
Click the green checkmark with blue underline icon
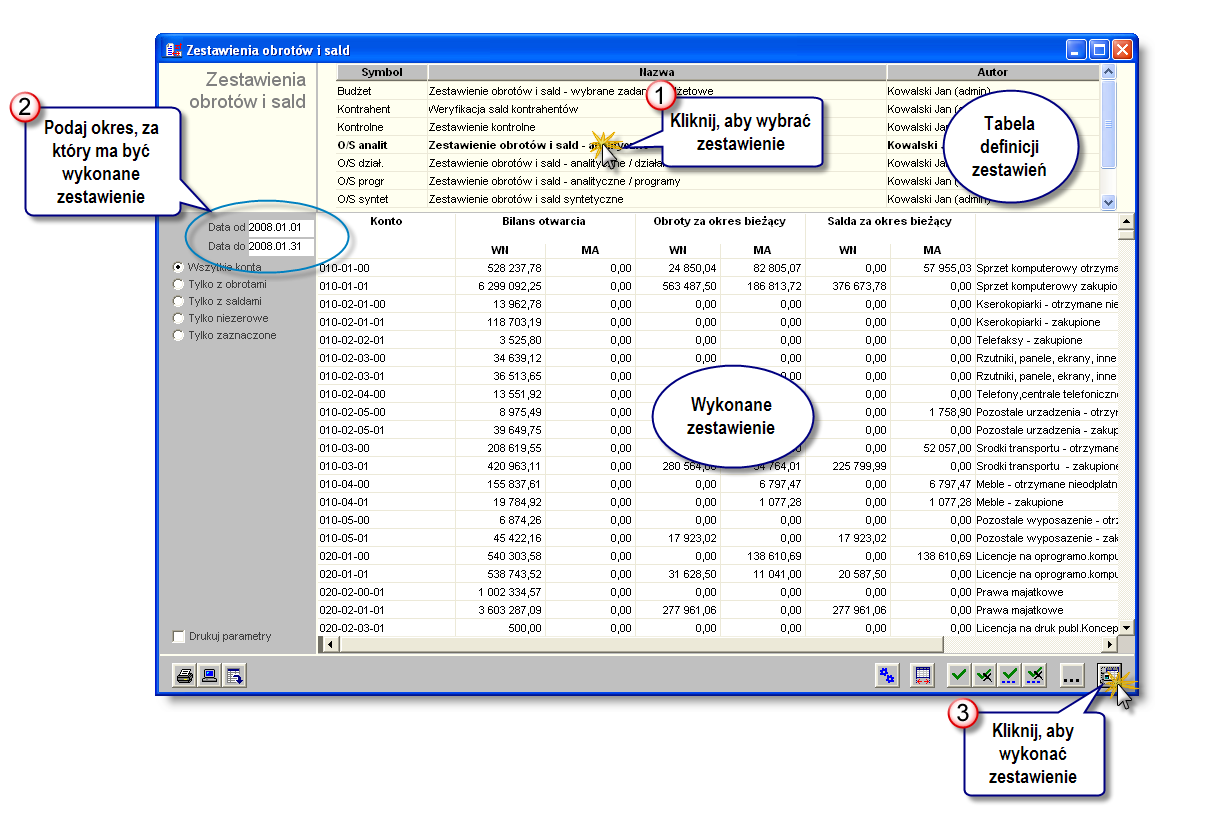point(1009,676)
